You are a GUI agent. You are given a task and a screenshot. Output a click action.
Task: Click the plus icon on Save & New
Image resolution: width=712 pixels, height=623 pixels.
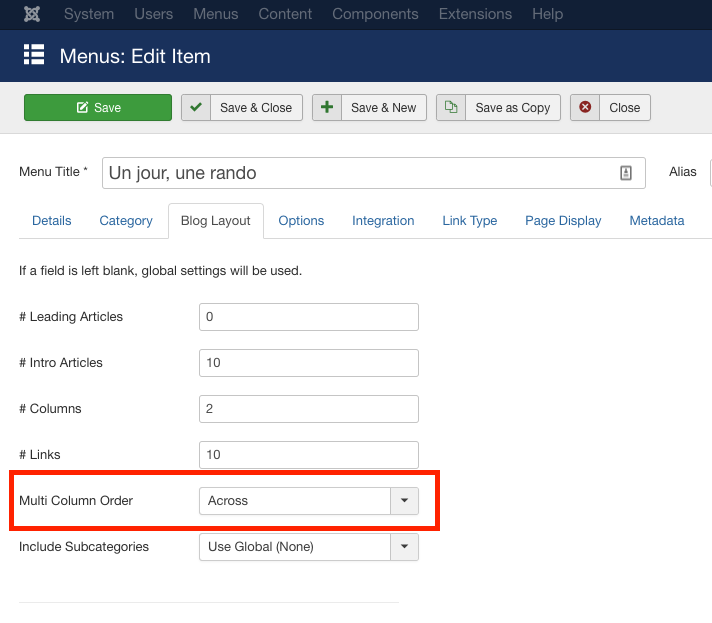(327, 108)
